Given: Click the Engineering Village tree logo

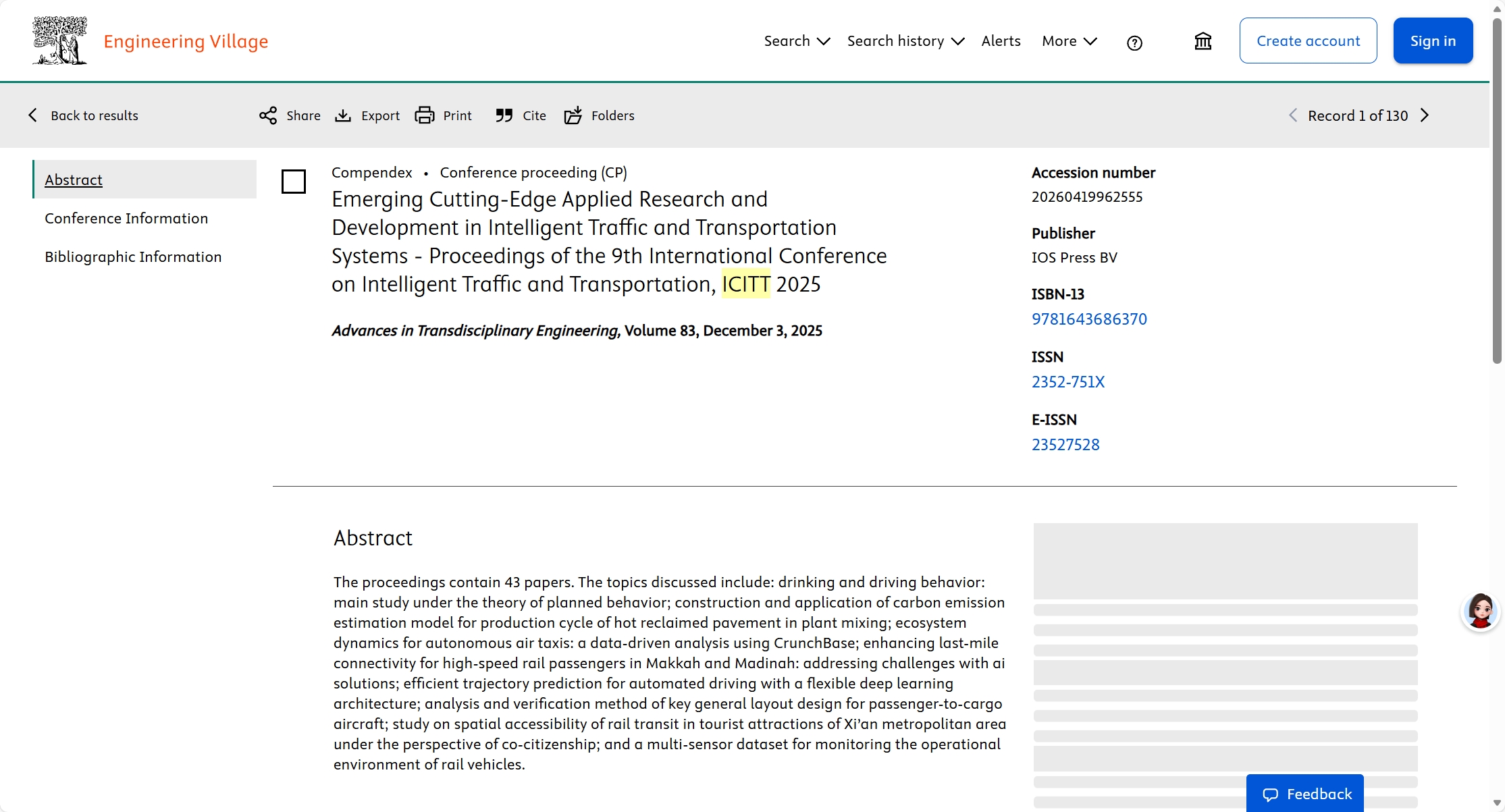Looking at the screenshot, I should [60, 41].
